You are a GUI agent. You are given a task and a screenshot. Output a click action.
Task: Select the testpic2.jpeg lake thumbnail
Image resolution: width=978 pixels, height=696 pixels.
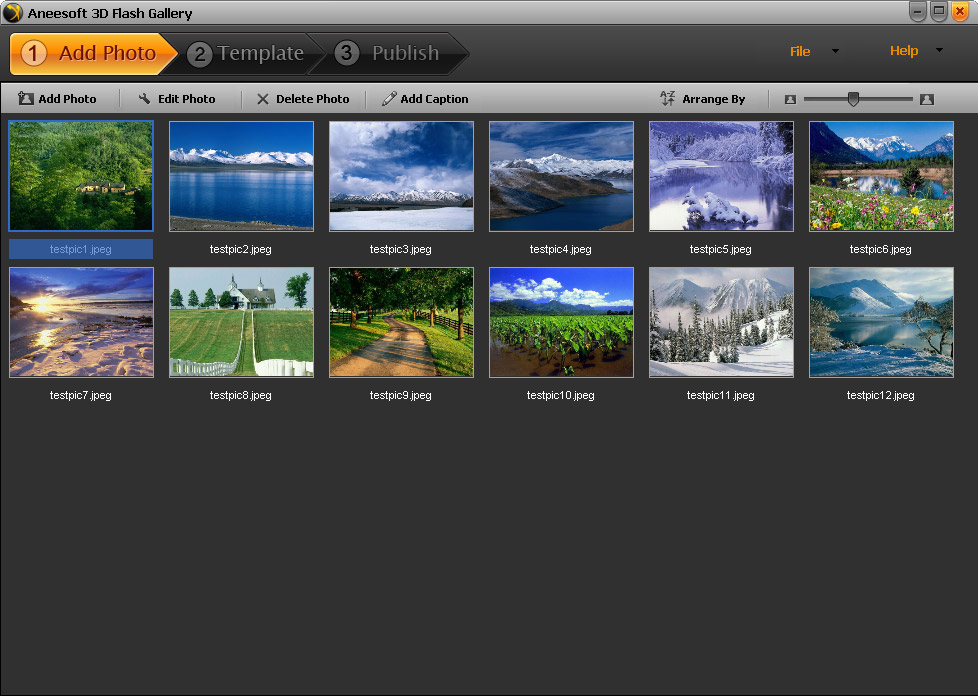pos(241,176)
